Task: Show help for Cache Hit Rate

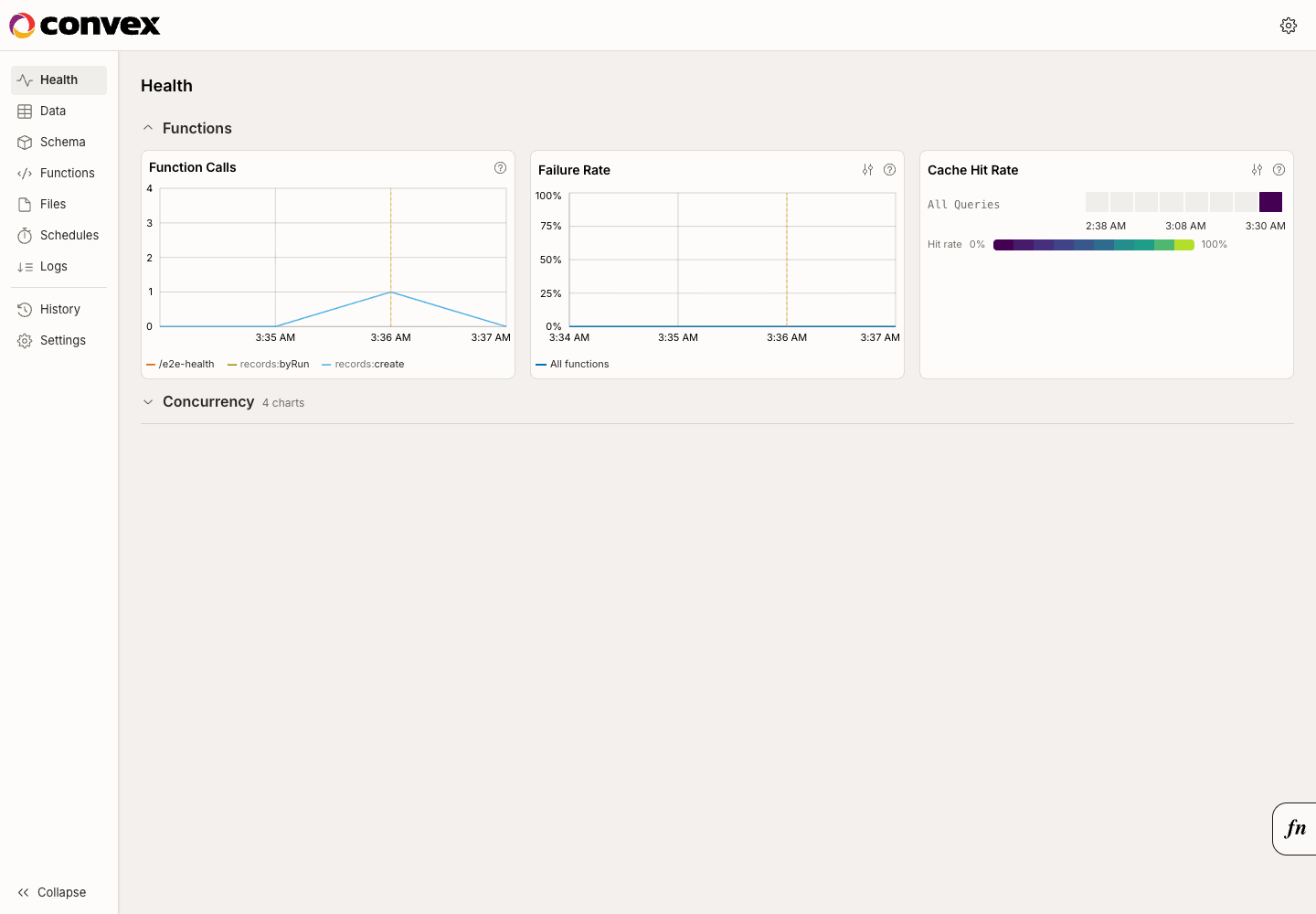Action: [x=1279, y=170]
